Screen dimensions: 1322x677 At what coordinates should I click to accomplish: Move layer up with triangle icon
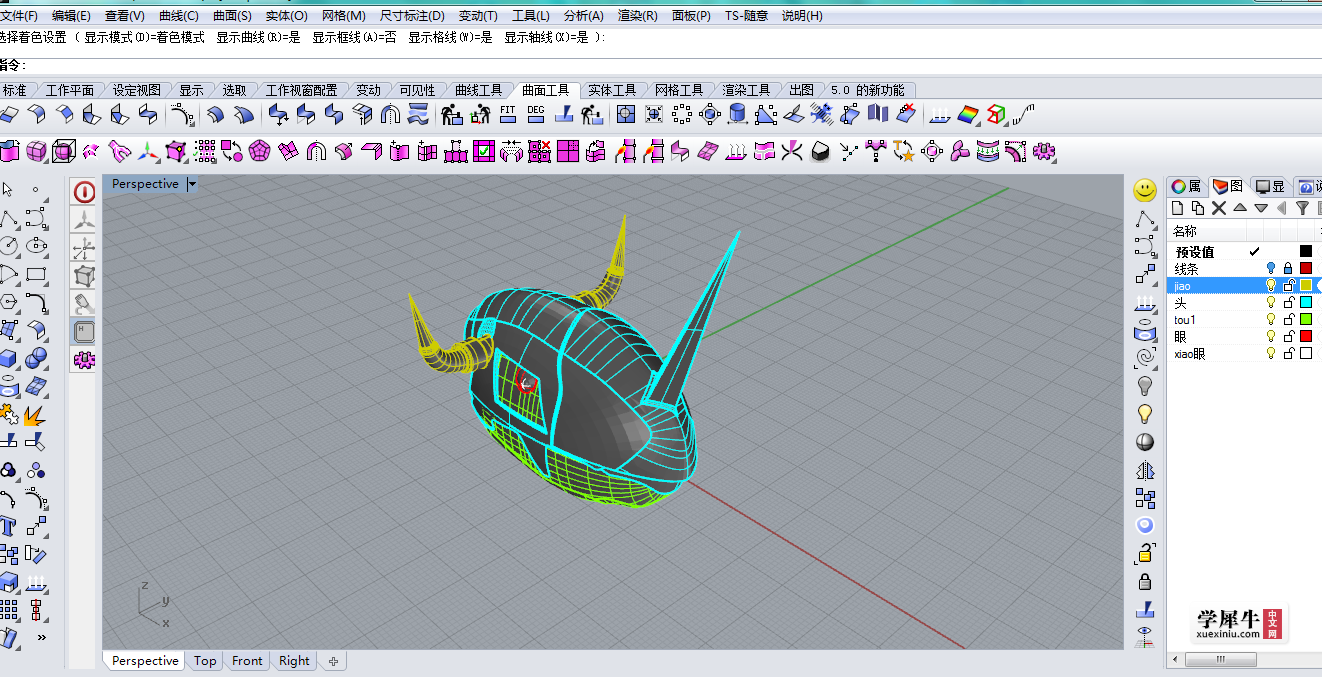coord(1240,208)
